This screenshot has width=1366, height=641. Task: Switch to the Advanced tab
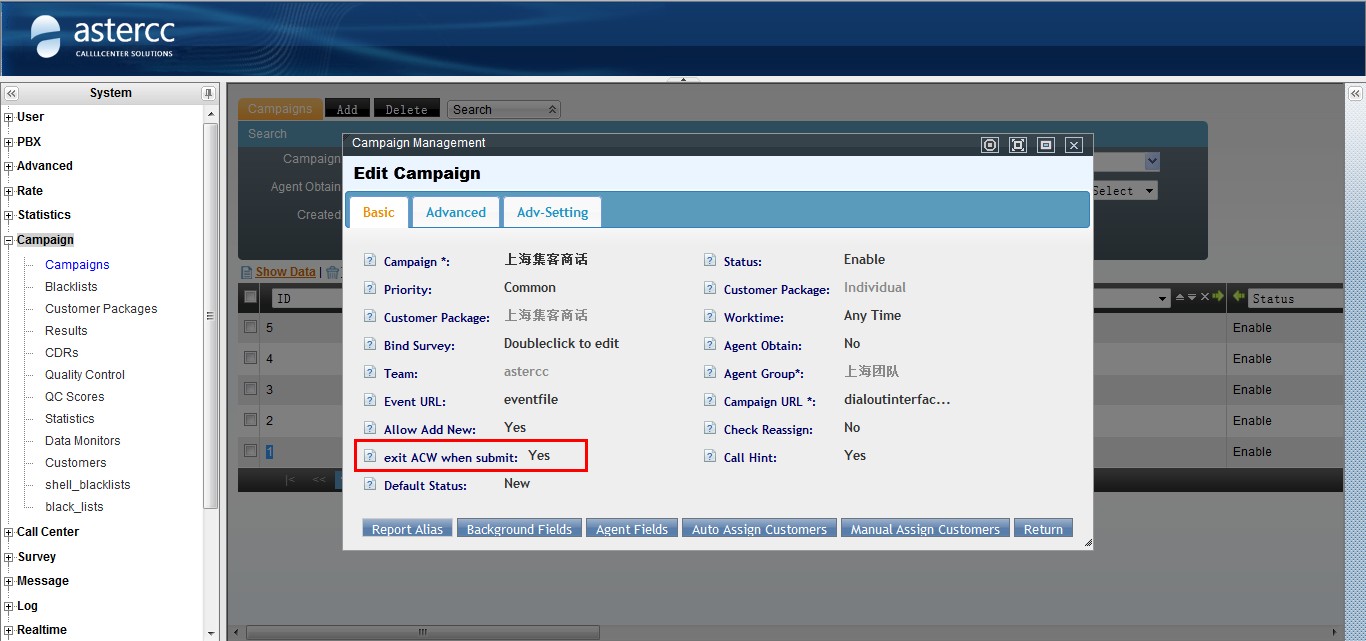click(x=455, y=212)
